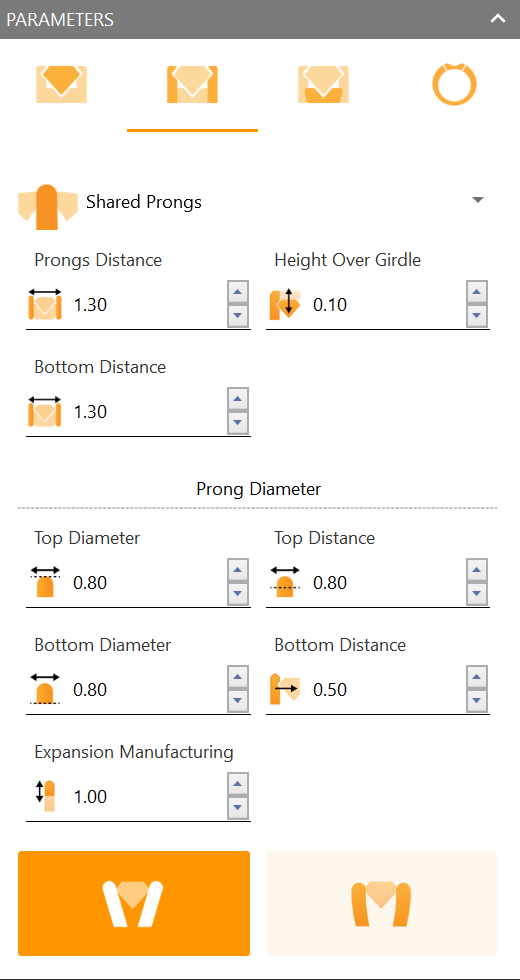The width and height of the screenshot is (520, 980).
Task: Collapse the PARAMETERS panel header chevron
Action: pyautogui.click(x=498, y=19)
